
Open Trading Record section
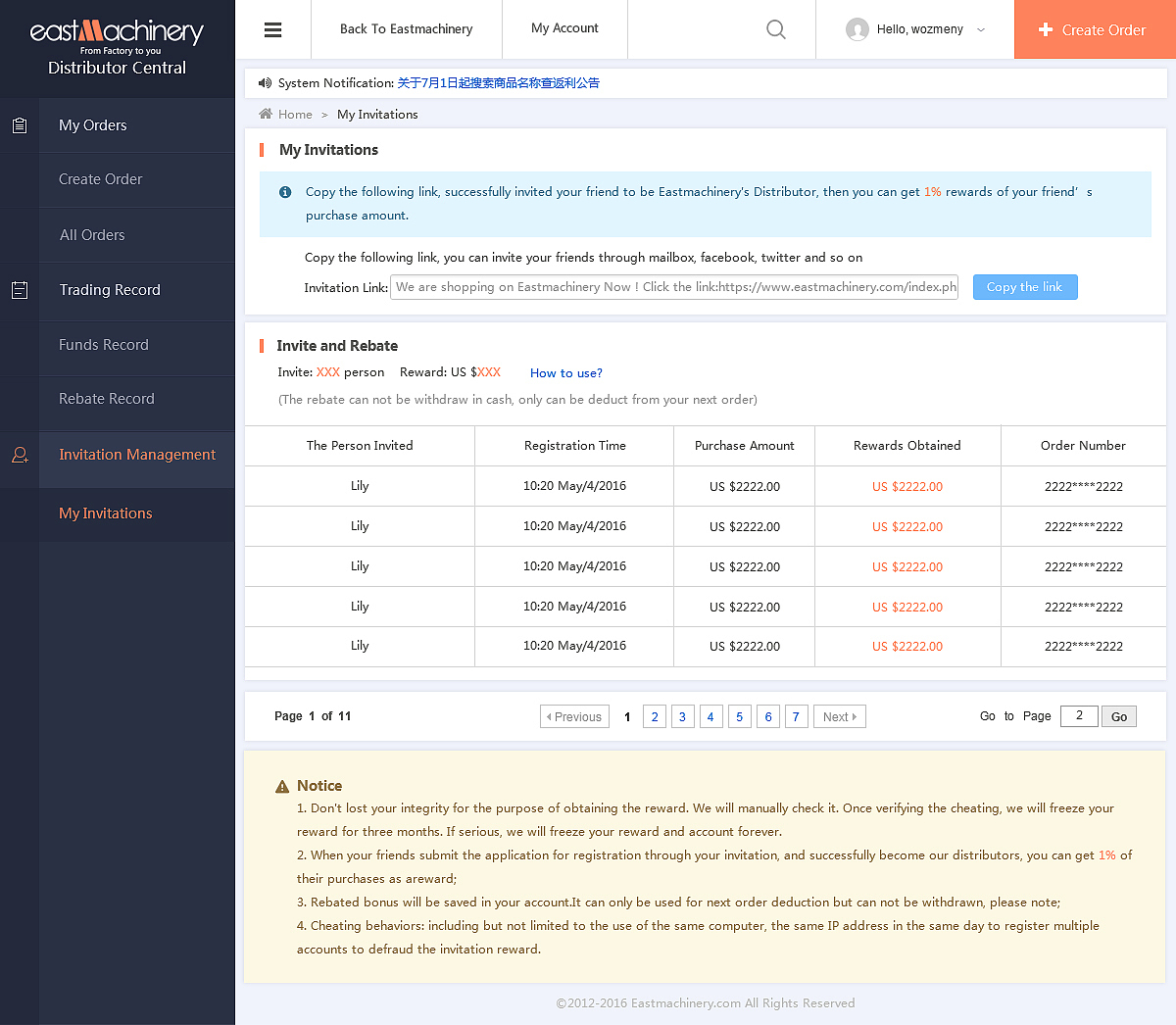[110, 290]
